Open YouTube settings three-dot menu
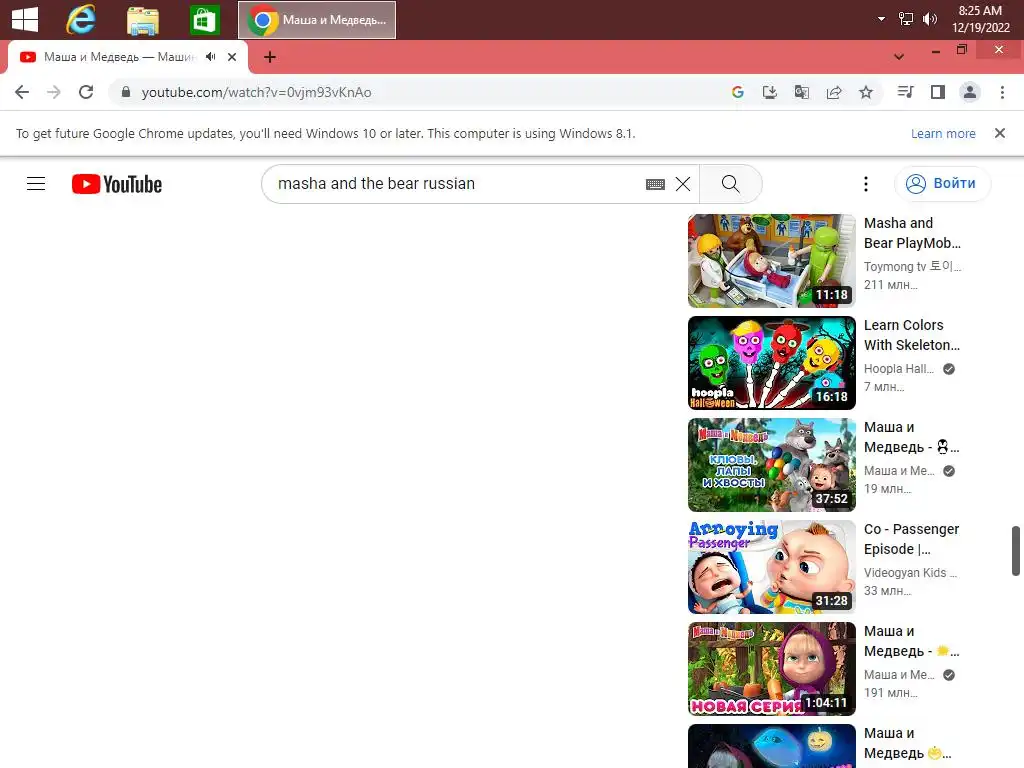This screenshot has height=768, width=1024. point(866,184)
